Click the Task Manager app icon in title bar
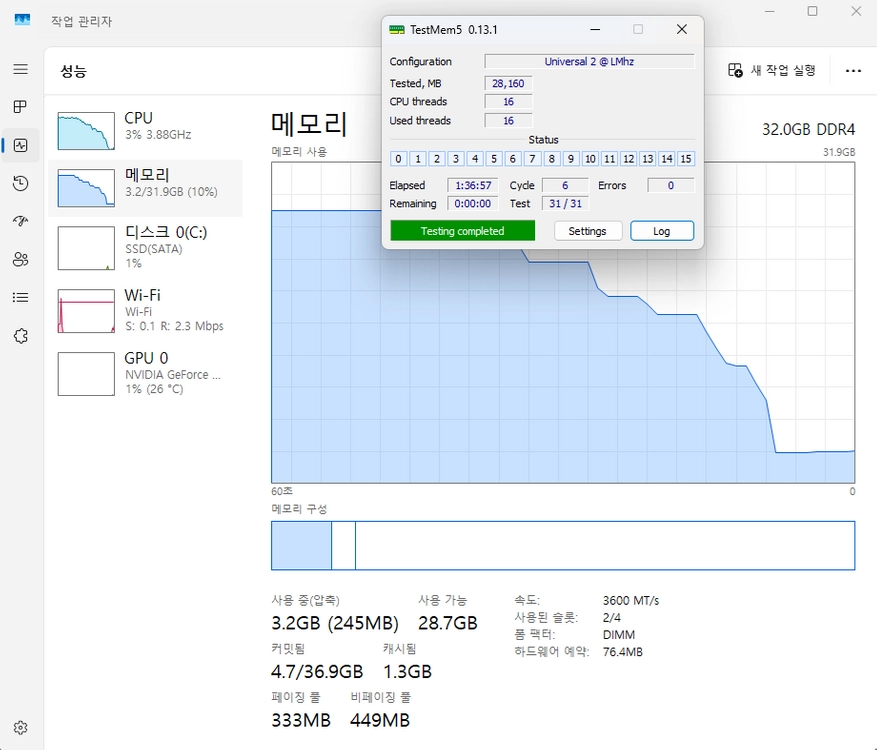 (22, 21)
